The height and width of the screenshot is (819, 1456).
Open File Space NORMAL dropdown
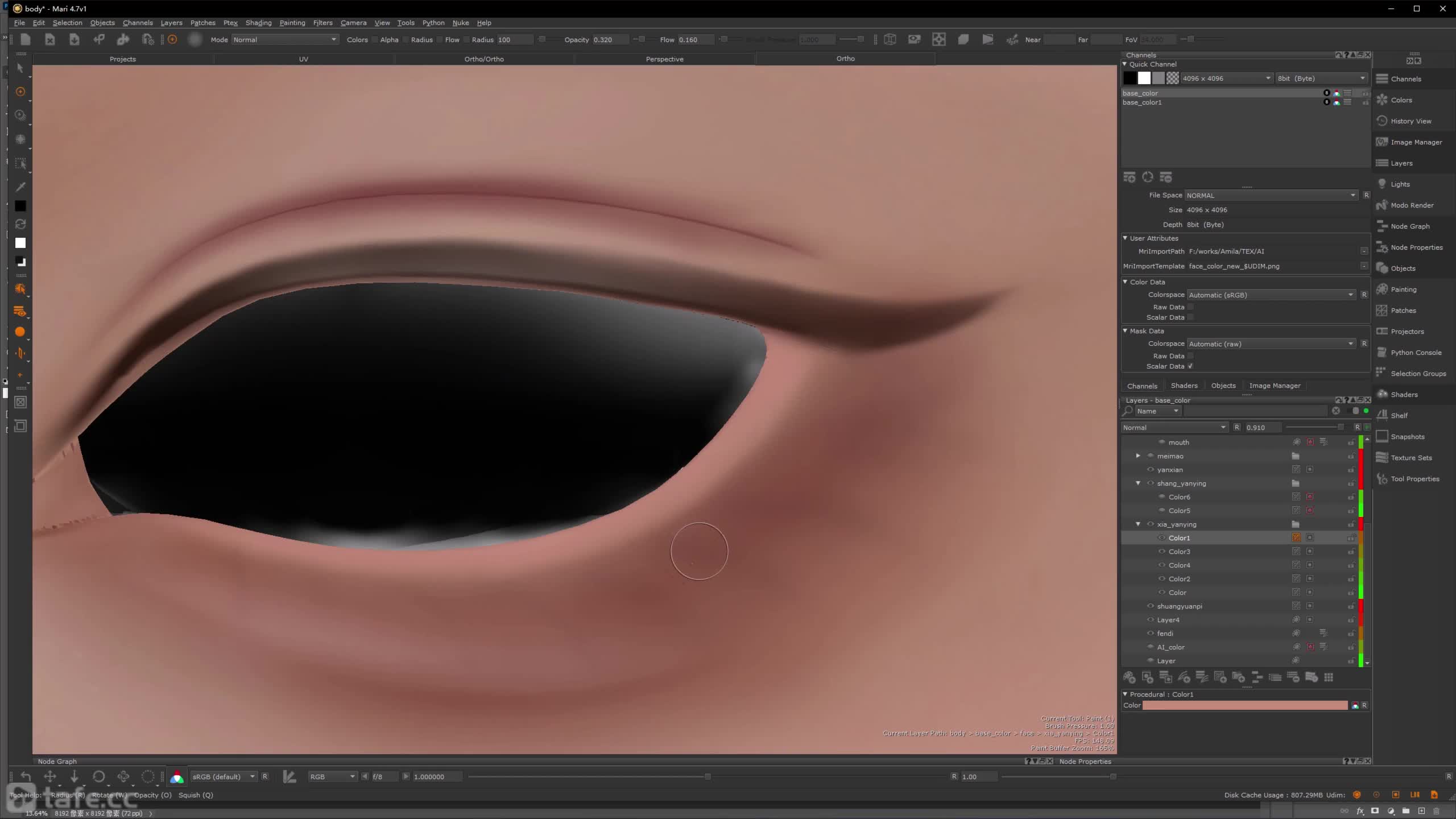1272,195
